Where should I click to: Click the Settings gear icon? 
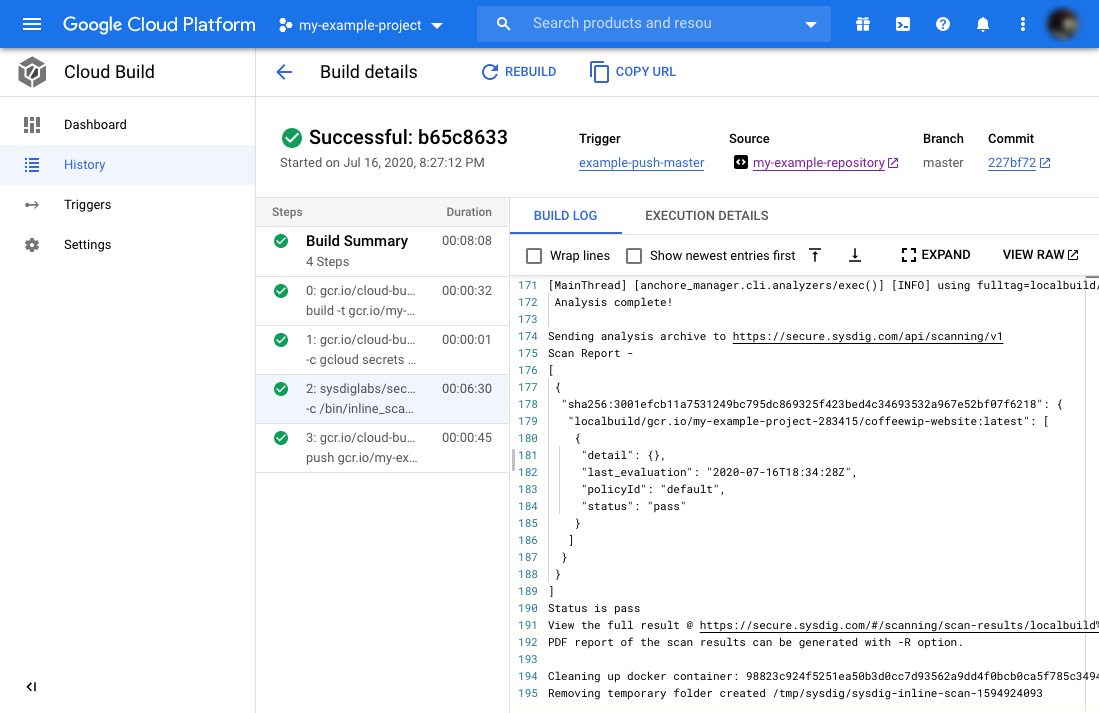coord(32,245)
